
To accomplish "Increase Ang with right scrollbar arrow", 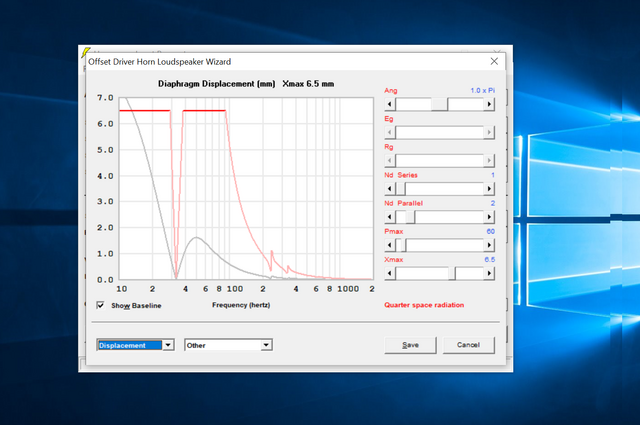I will click(489, 104).
